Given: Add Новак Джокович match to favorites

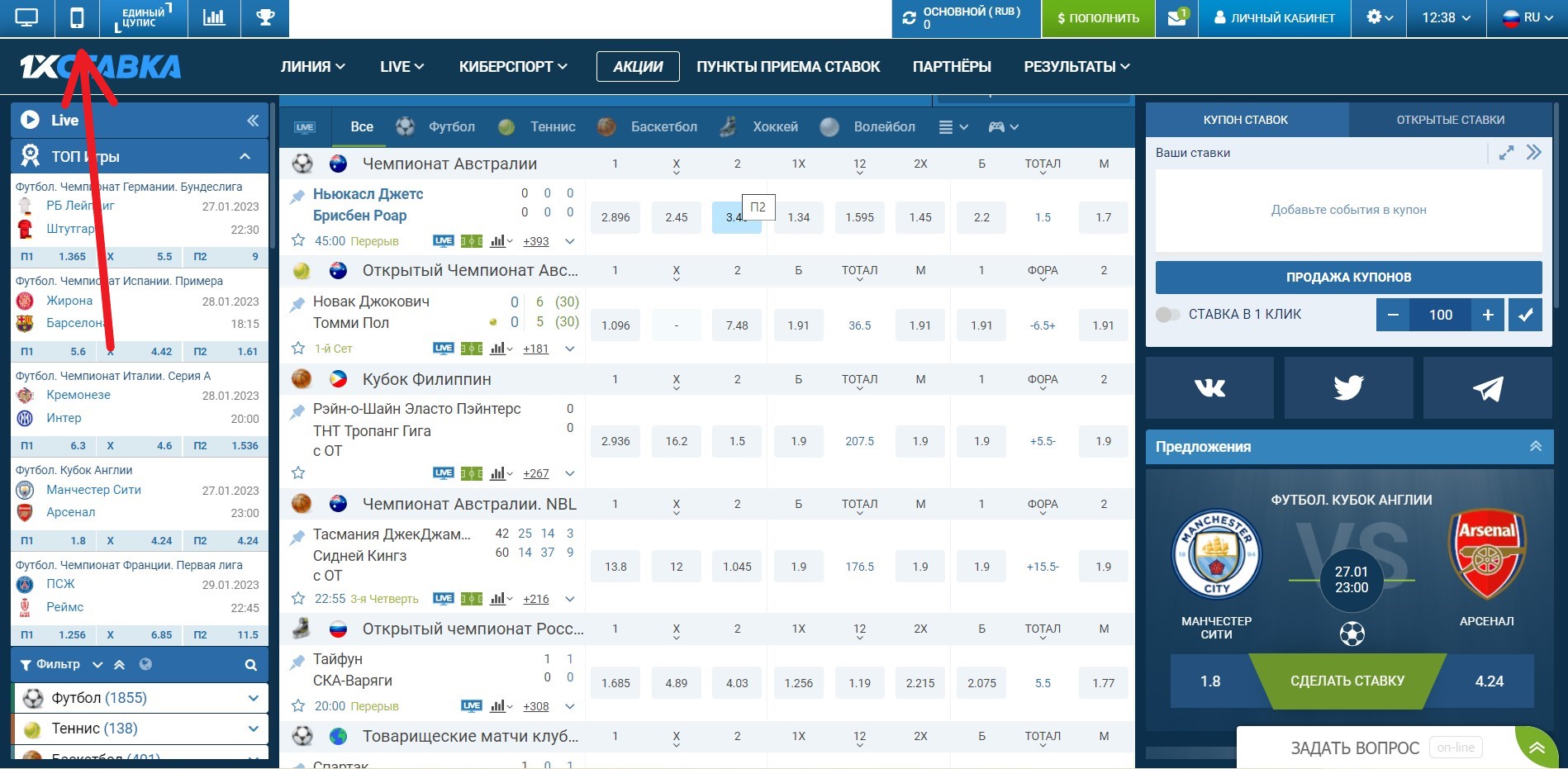Looking at the screenshot, I should 298,349.
